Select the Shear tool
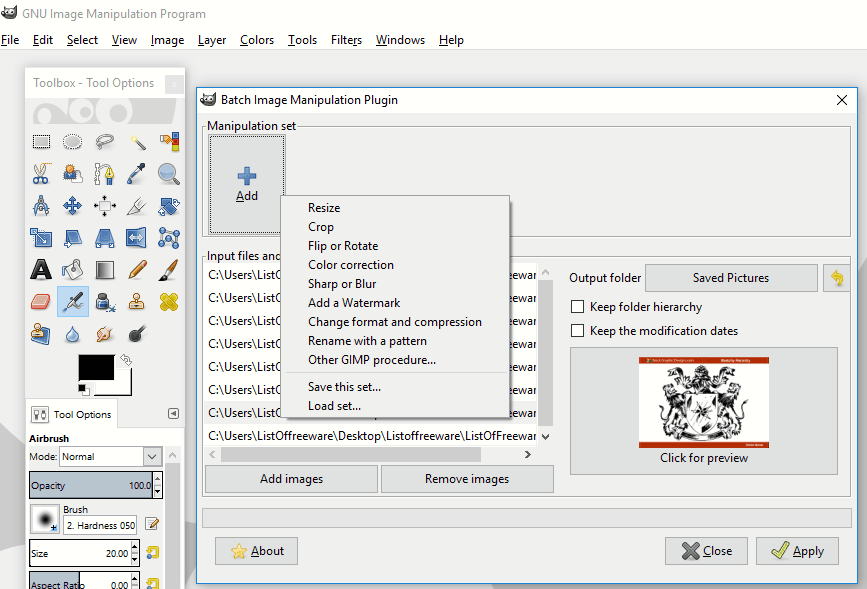Screen dimensions: 867x589 (72, 238)
